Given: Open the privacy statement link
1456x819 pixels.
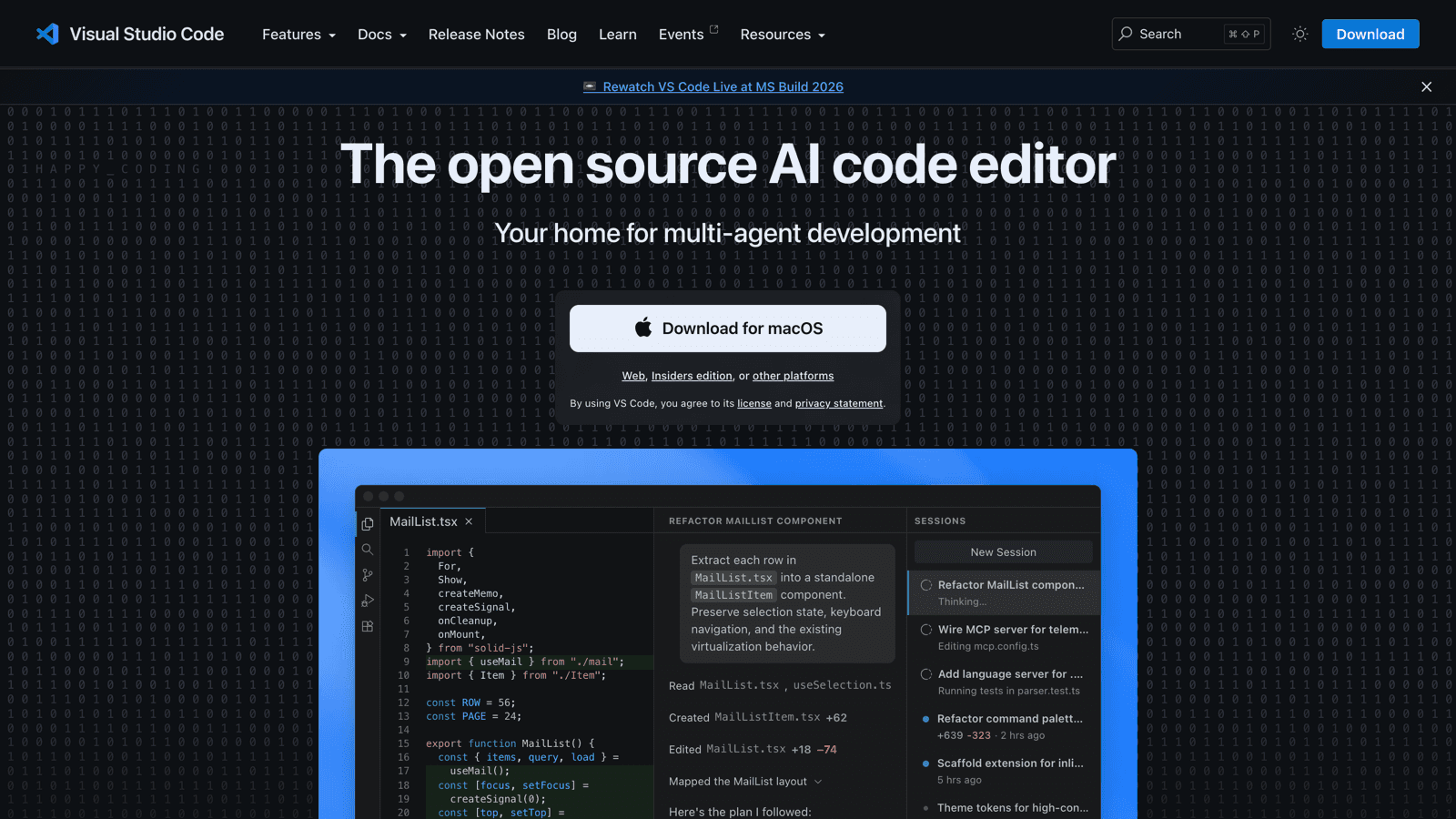Looking at the screenshot, I should pos(839,403).
